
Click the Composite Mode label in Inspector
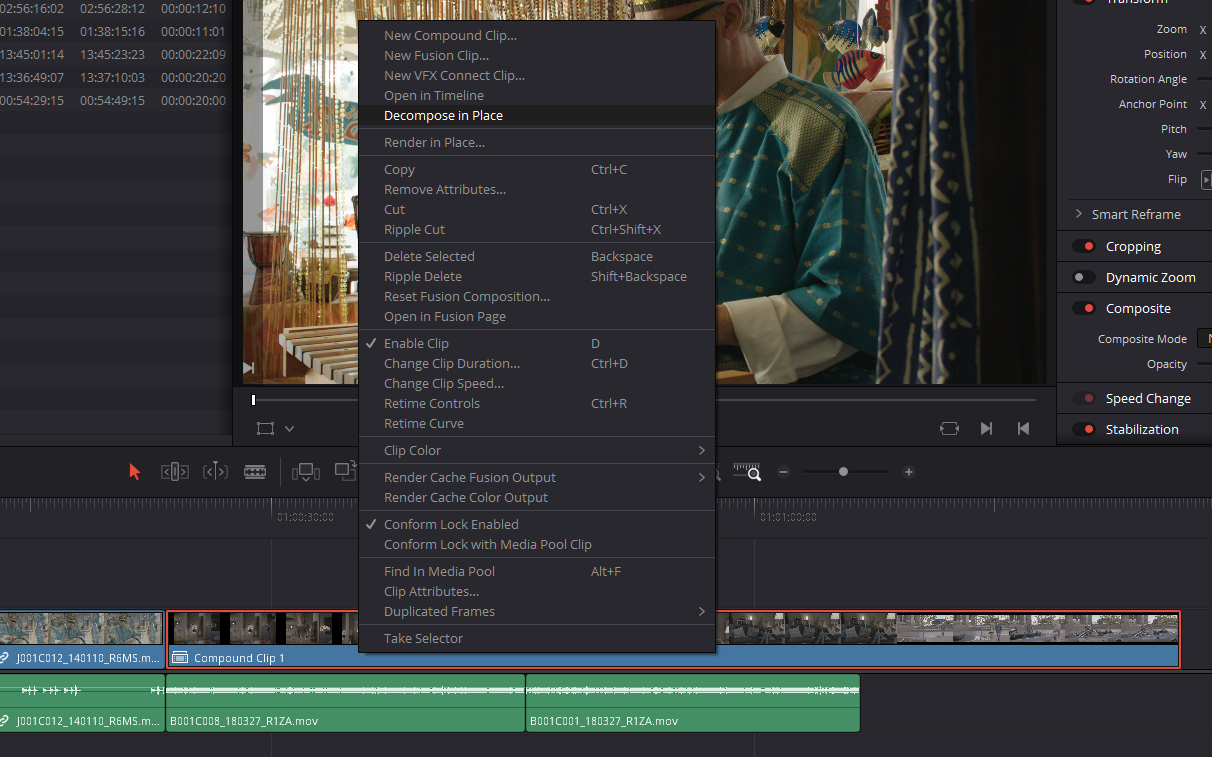1142,339
